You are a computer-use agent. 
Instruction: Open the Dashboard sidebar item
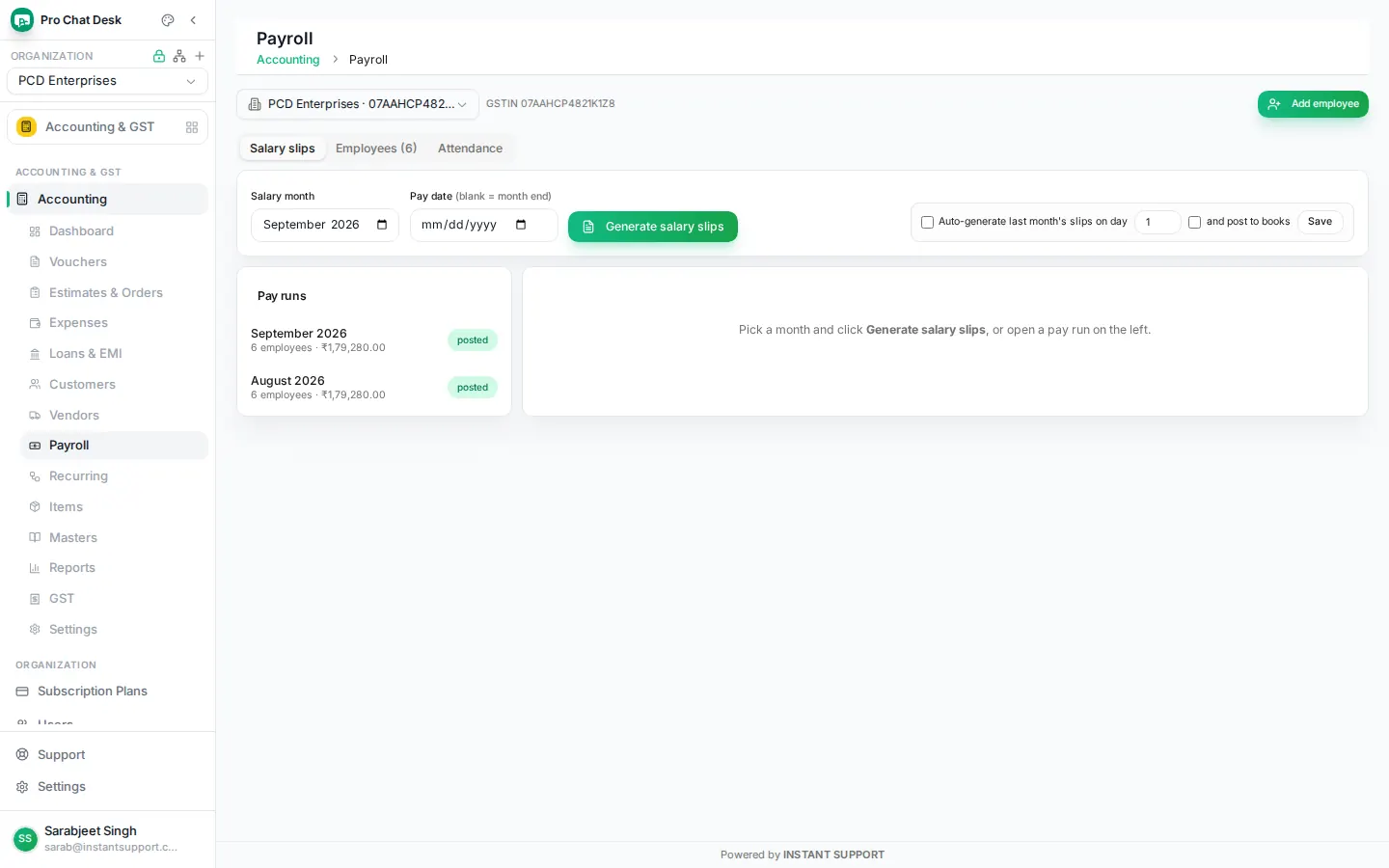pyautogui.click(x=114, y=231)
